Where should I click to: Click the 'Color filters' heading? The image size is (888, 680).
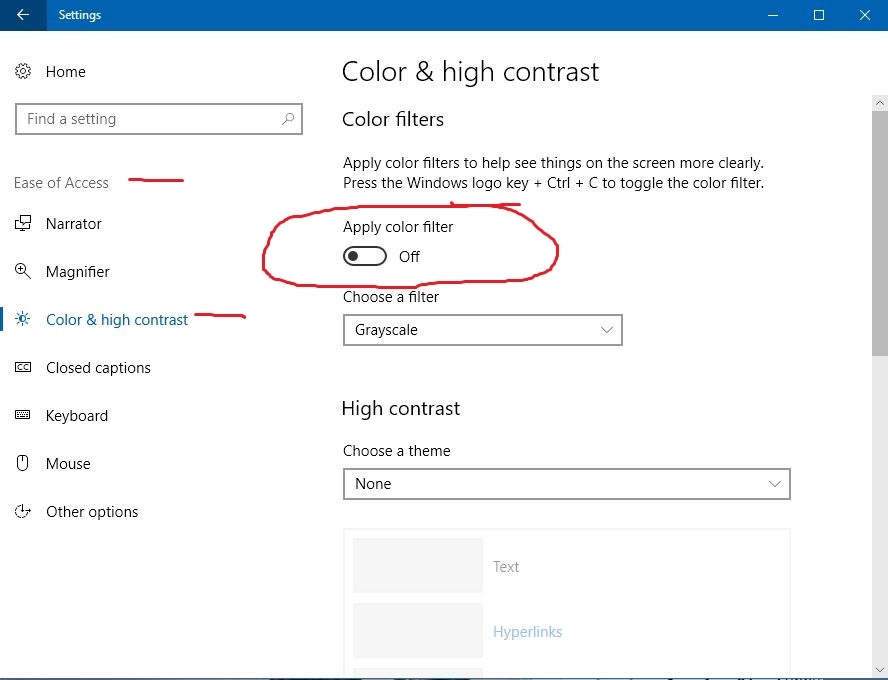393,119
